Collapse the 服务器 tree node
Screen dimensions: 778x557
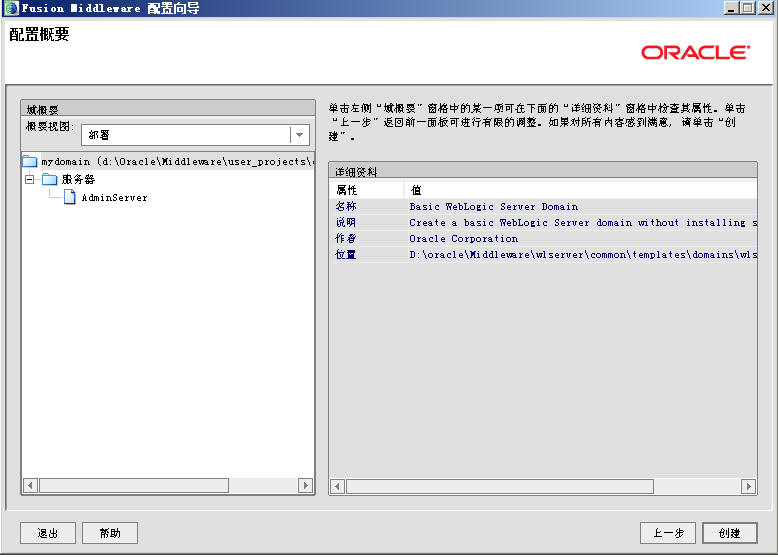point(30,179)
